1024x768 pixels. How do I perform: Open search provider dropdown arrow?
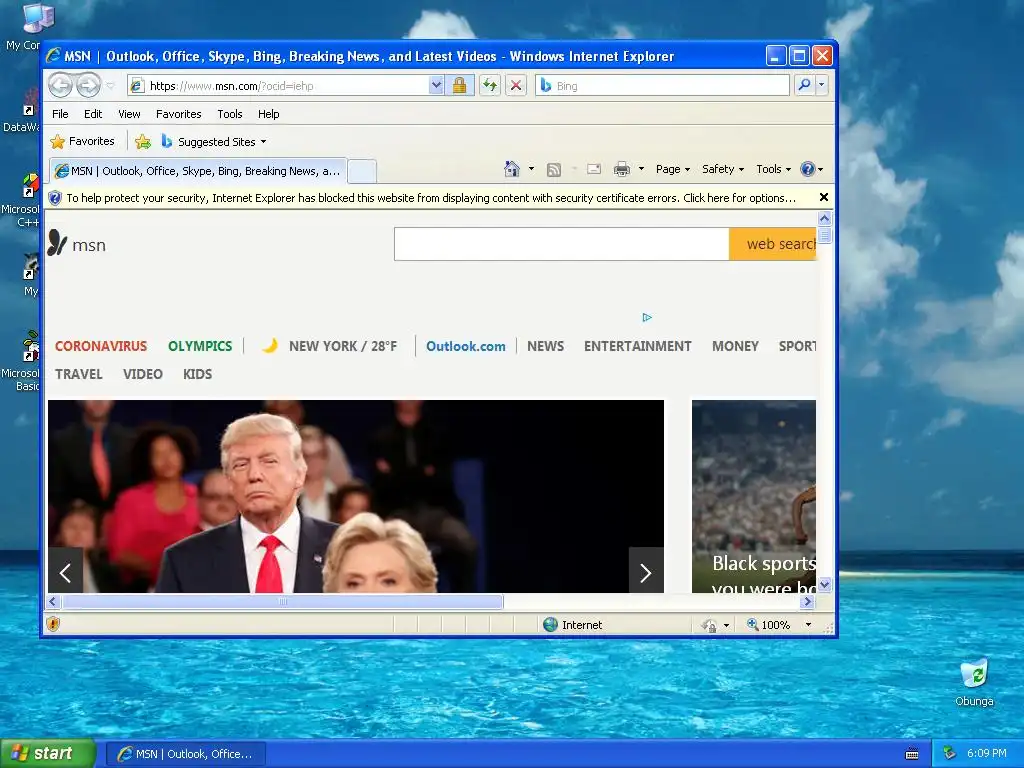tap(822, 85)
